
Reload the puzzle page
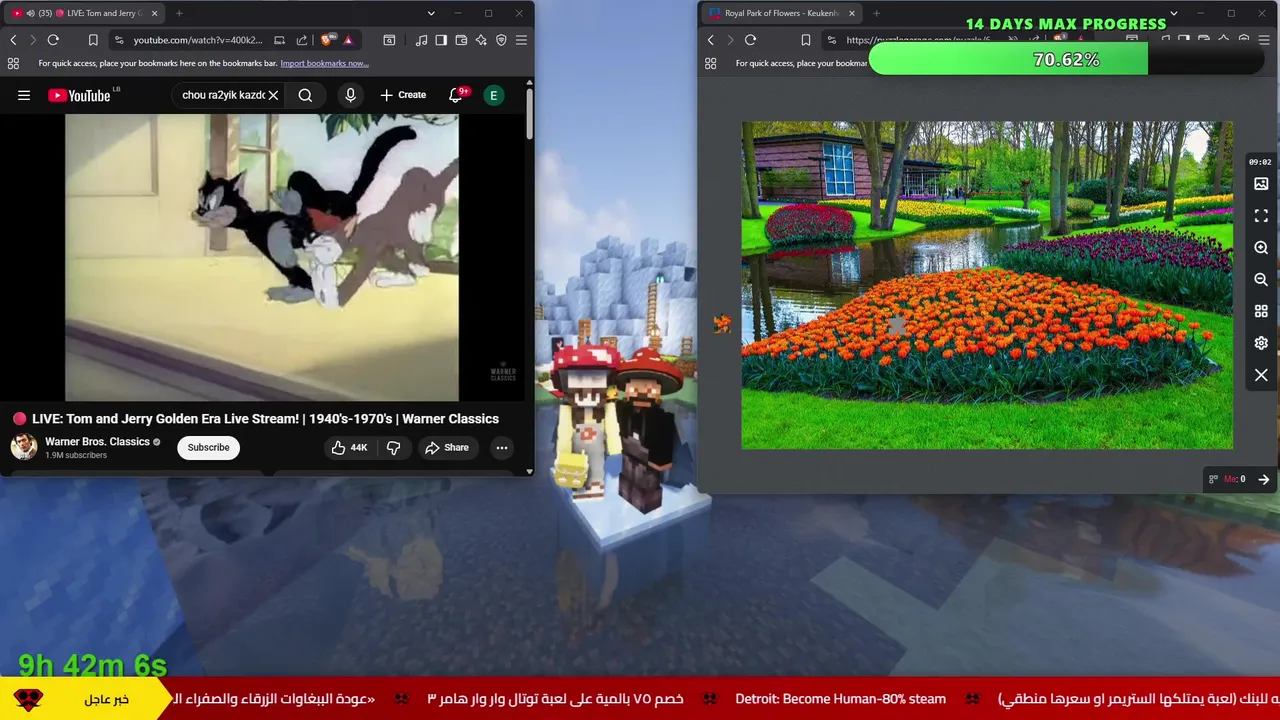pyautogui.click(x=750, y=40)
